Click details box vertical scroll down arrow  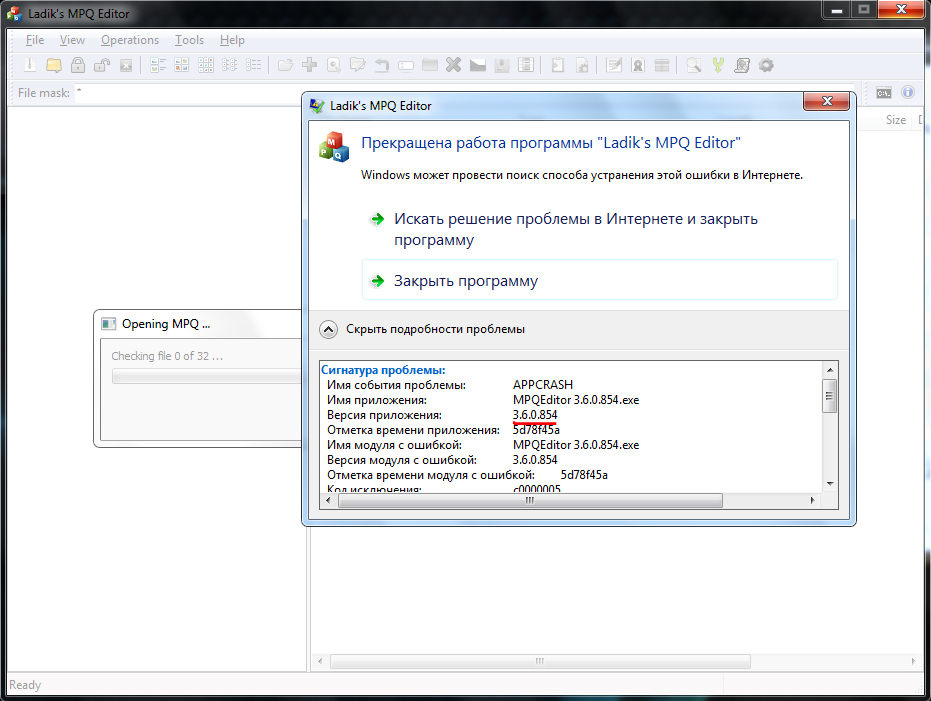pos(830,484)
